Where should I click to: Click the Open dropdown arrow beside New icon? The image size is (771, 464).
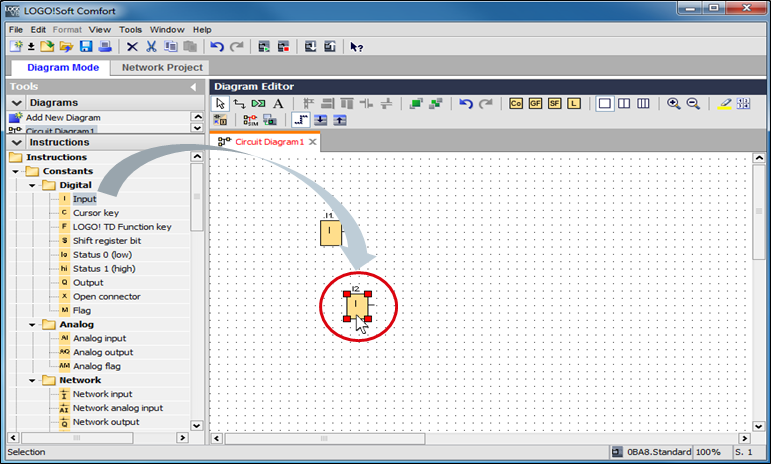click(31, 47)
